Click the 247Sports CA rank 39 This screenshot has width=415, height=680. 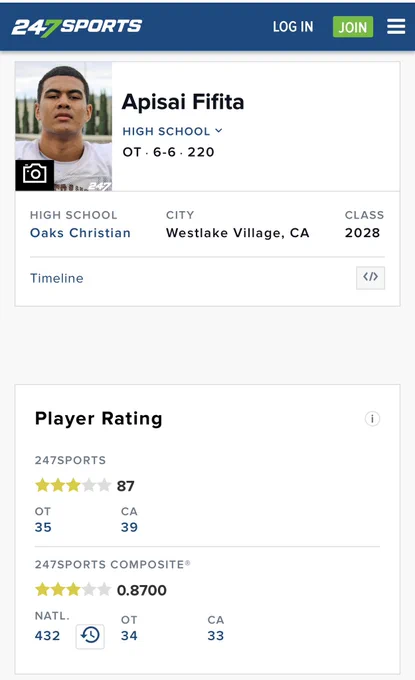pyautogui.click(x=129, y=527)
